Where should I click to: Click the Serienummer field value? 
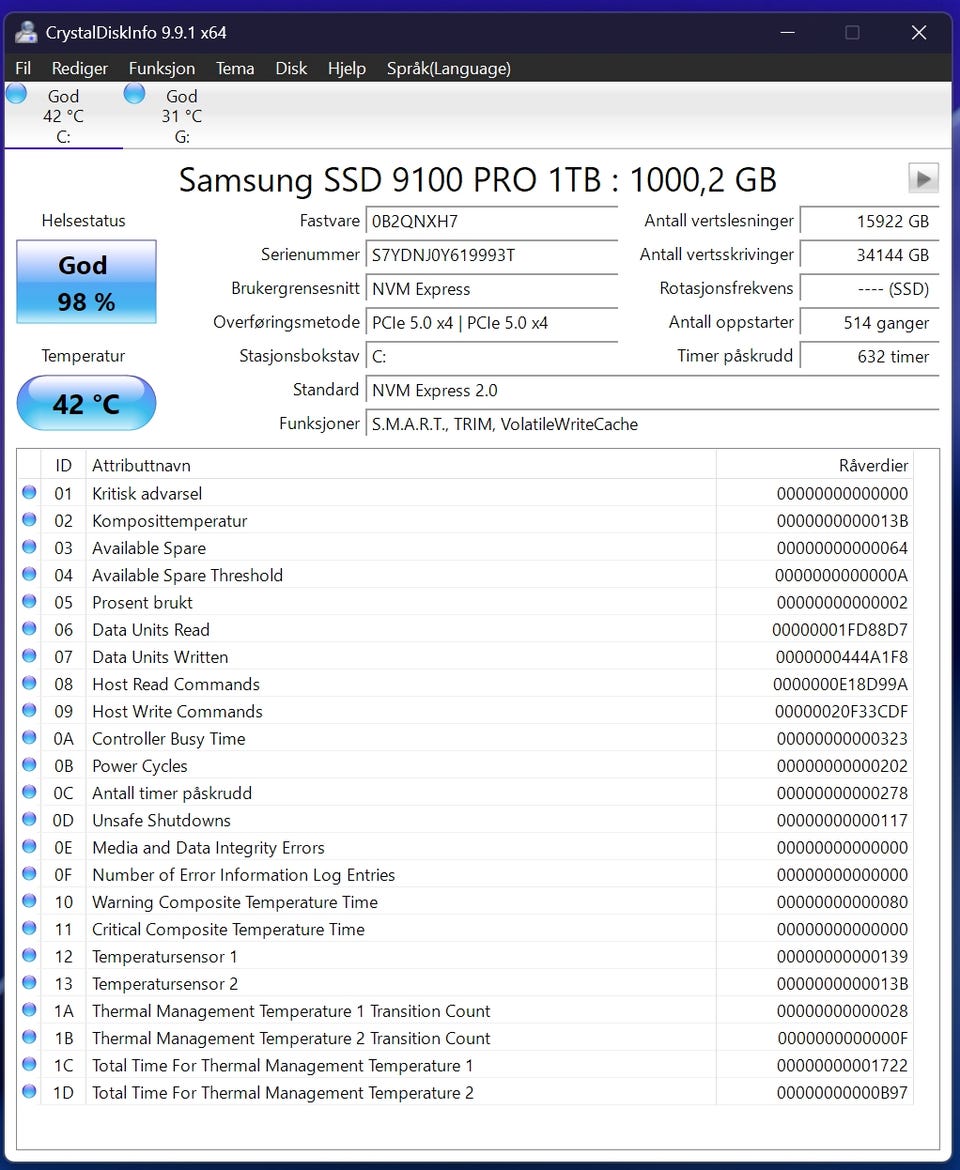tap(492, 254)
